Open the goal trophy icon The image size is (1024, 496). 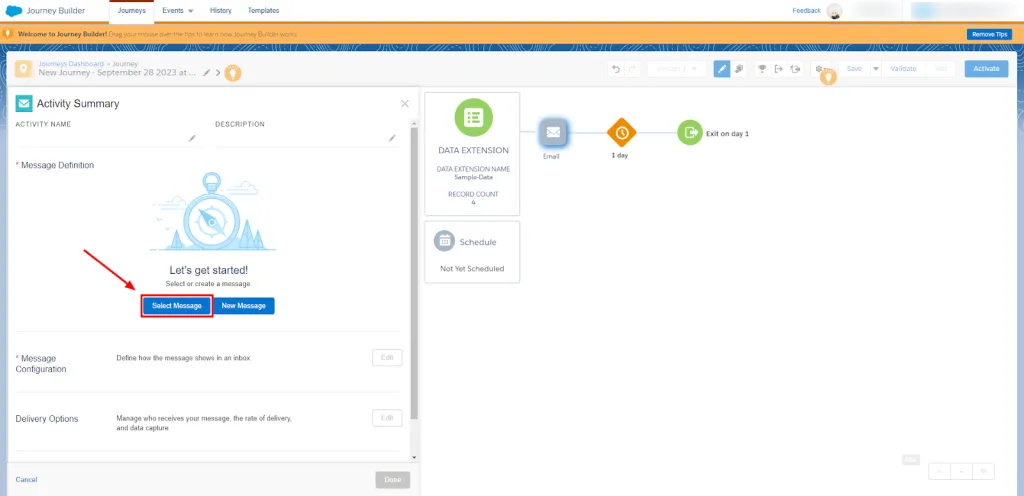pos(761,69)
